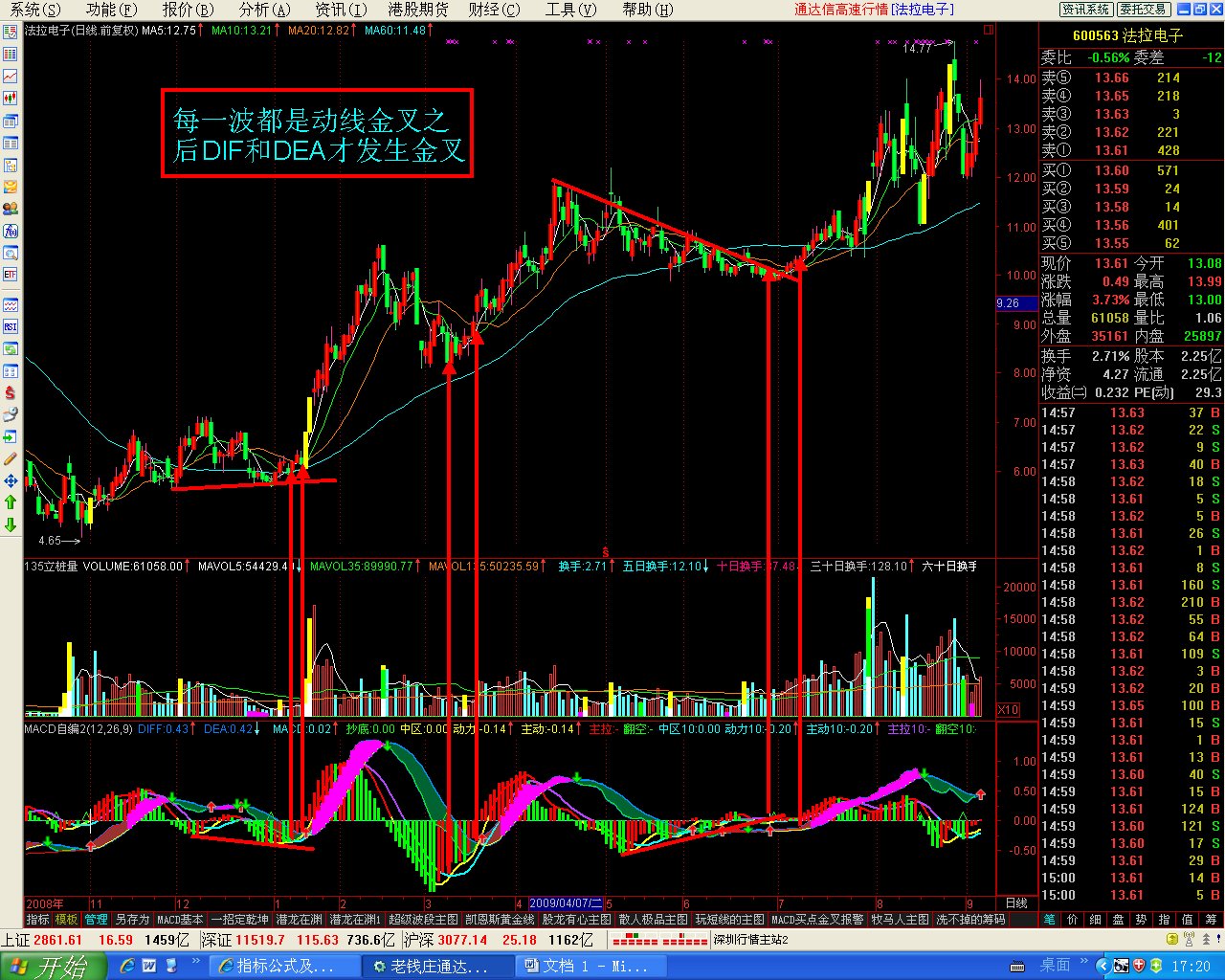Expand quick launch overflow chevron beside Word icon
This screenshot has width=1225, height=980.
197,961
